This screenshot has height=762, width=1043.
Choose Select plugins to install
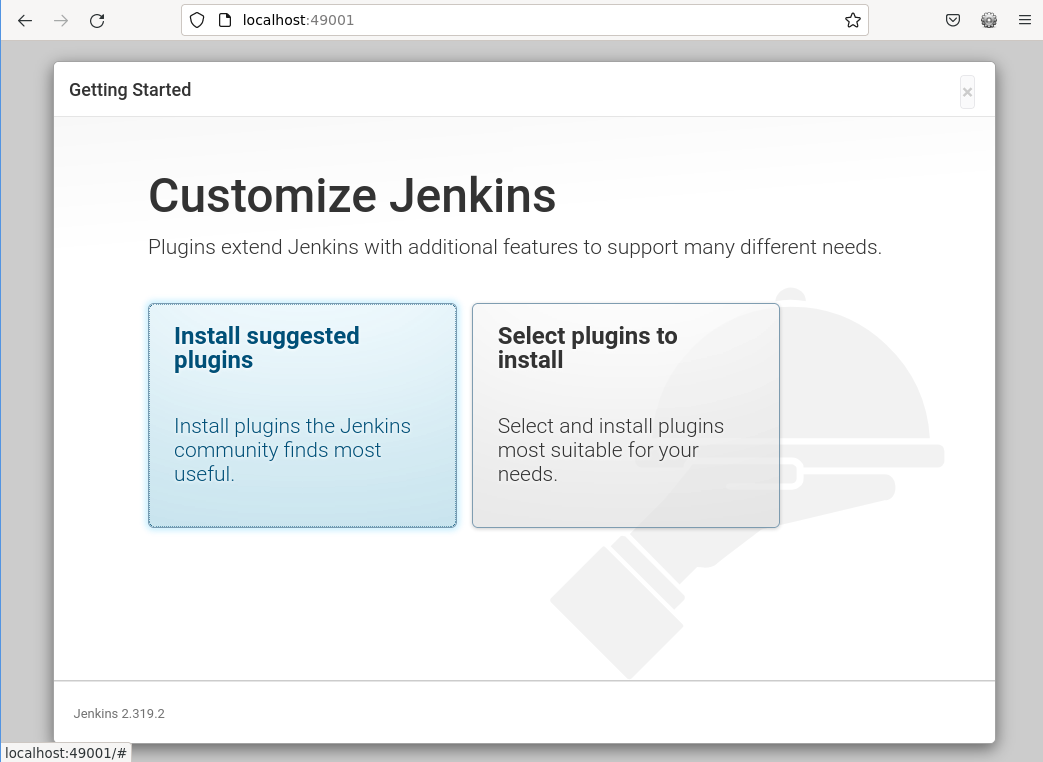pos(625,415)
